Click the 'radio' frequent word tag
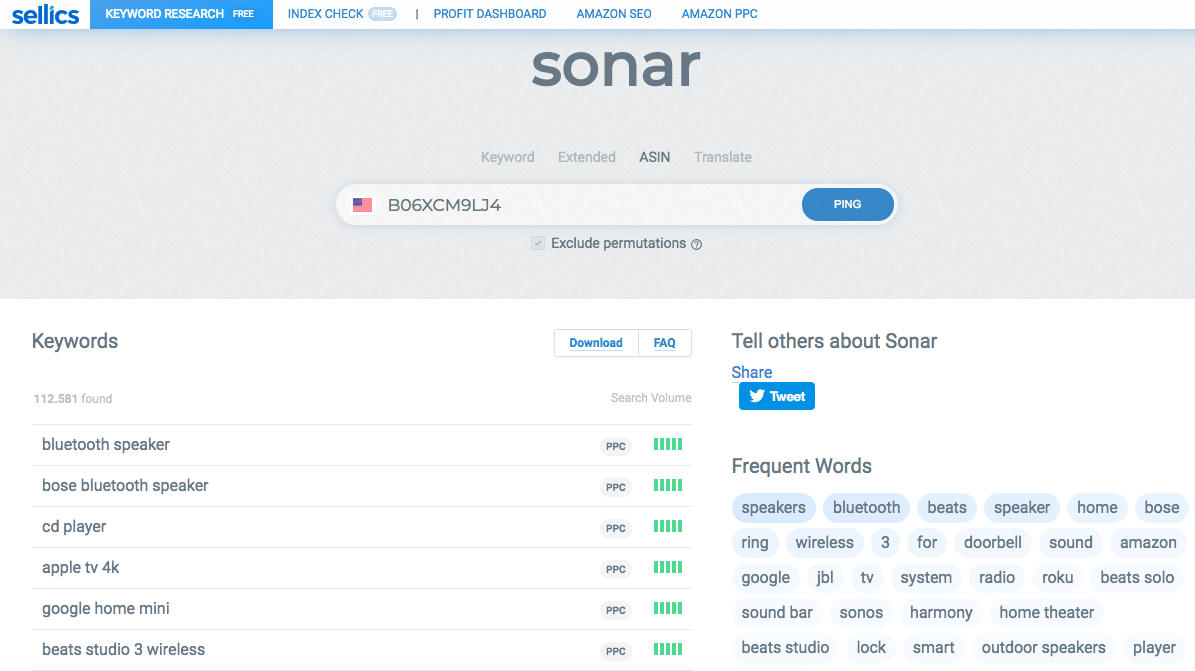This screenshot has height=671, width=1195. [x=997, y=578]
